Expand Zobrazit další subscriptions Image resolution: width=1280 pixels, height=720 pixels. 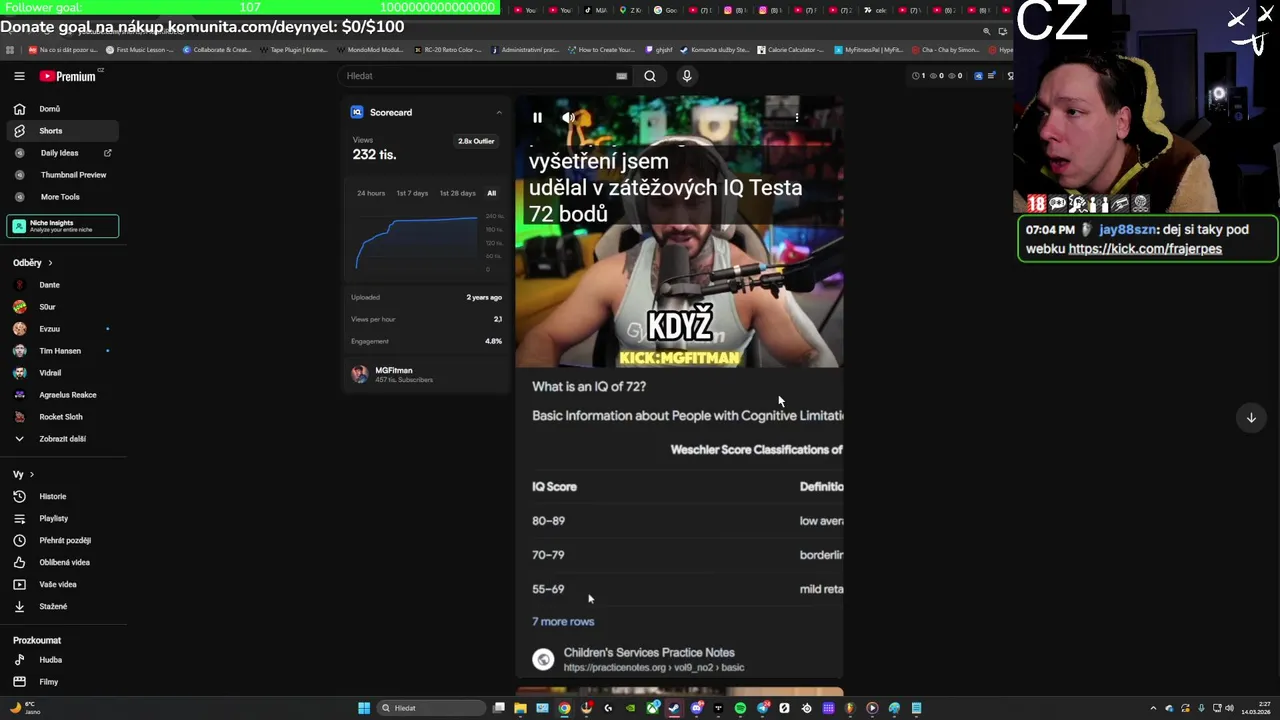click(63, 439)
